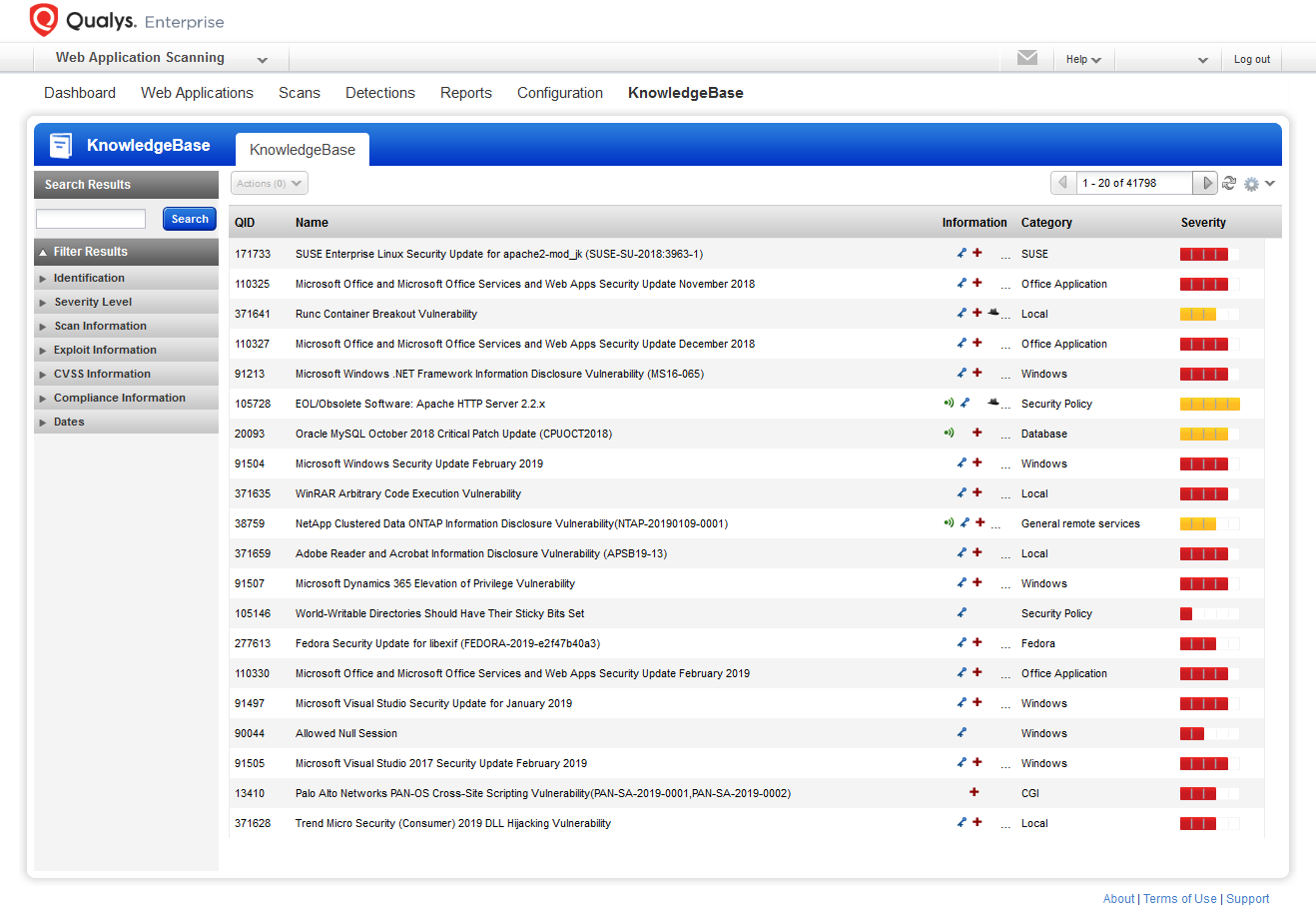The height and width of the screenshot is (911, 1316).
Task: Sort by the Severity column header
Action: coord(1203,223)
